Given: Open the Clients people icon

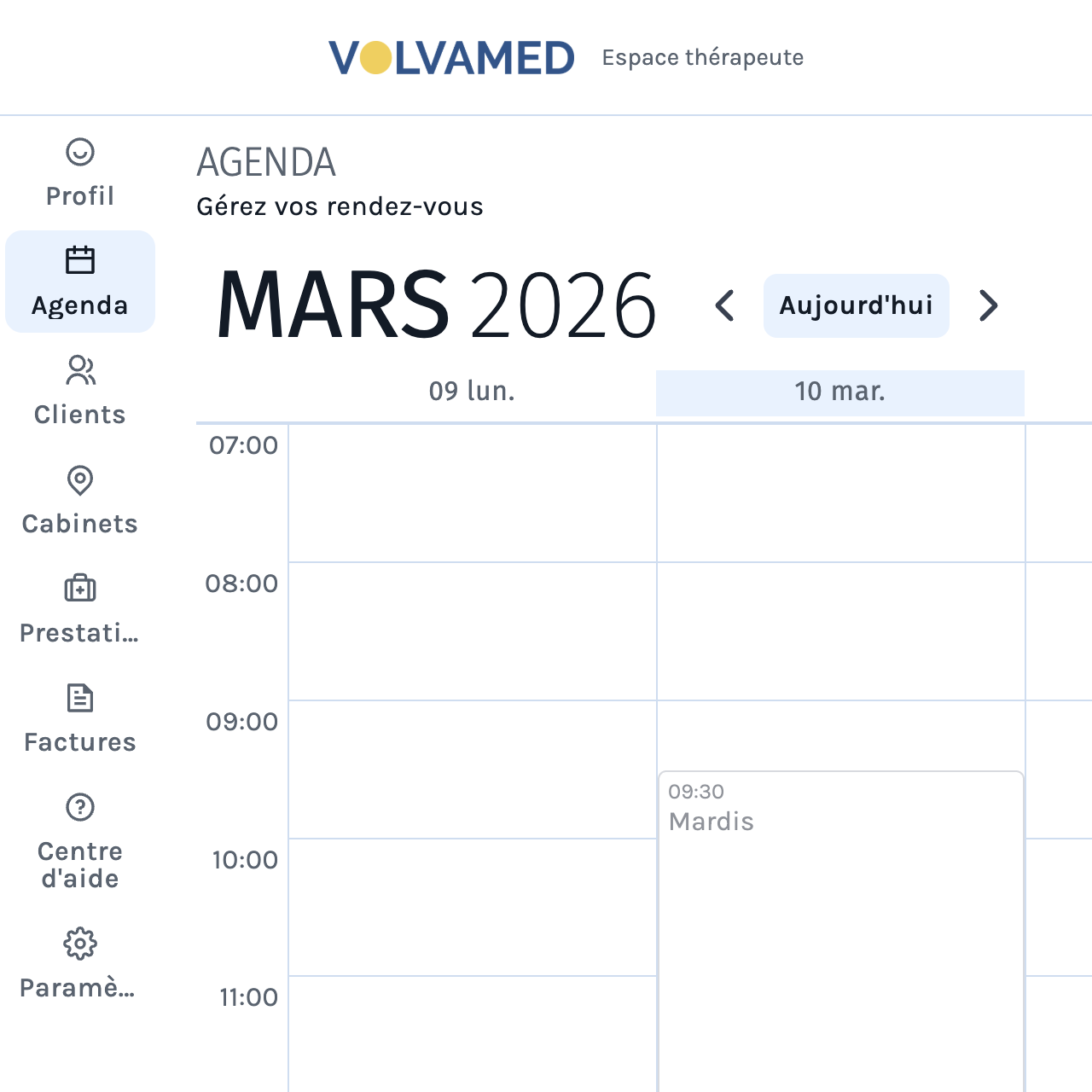Looking at the screenshot, I should [80, 370].
